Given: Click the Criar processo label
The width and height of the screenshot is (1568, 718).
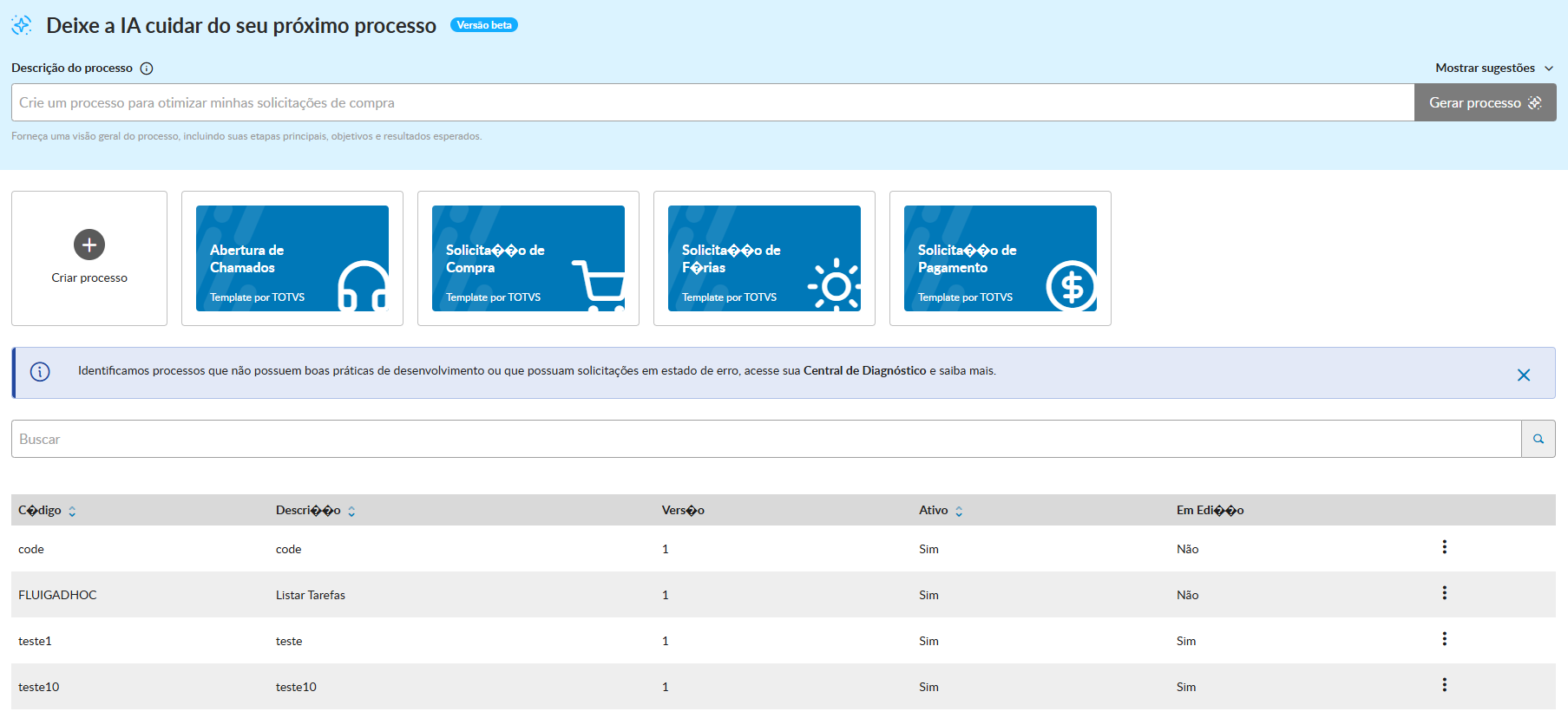Looking at the screenshot, I should click(89, 277).
